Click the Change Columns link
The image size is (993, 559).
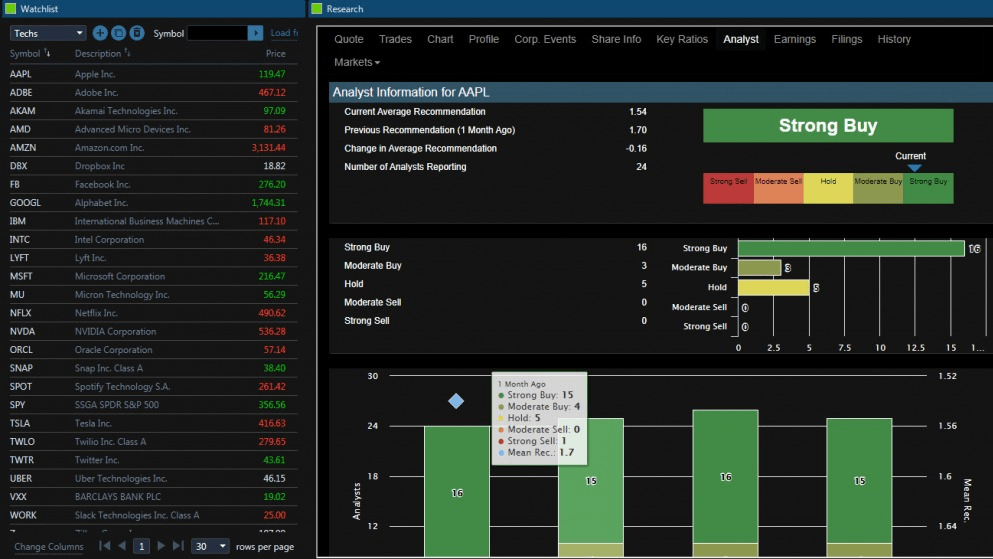(49, 546)
